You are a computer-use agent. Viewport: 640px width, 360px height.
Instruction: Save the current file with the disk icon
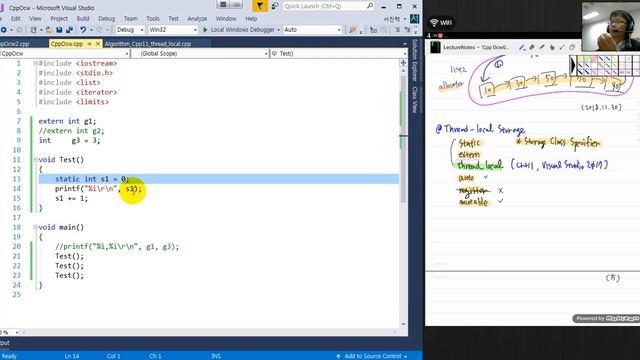pos(59,30)
